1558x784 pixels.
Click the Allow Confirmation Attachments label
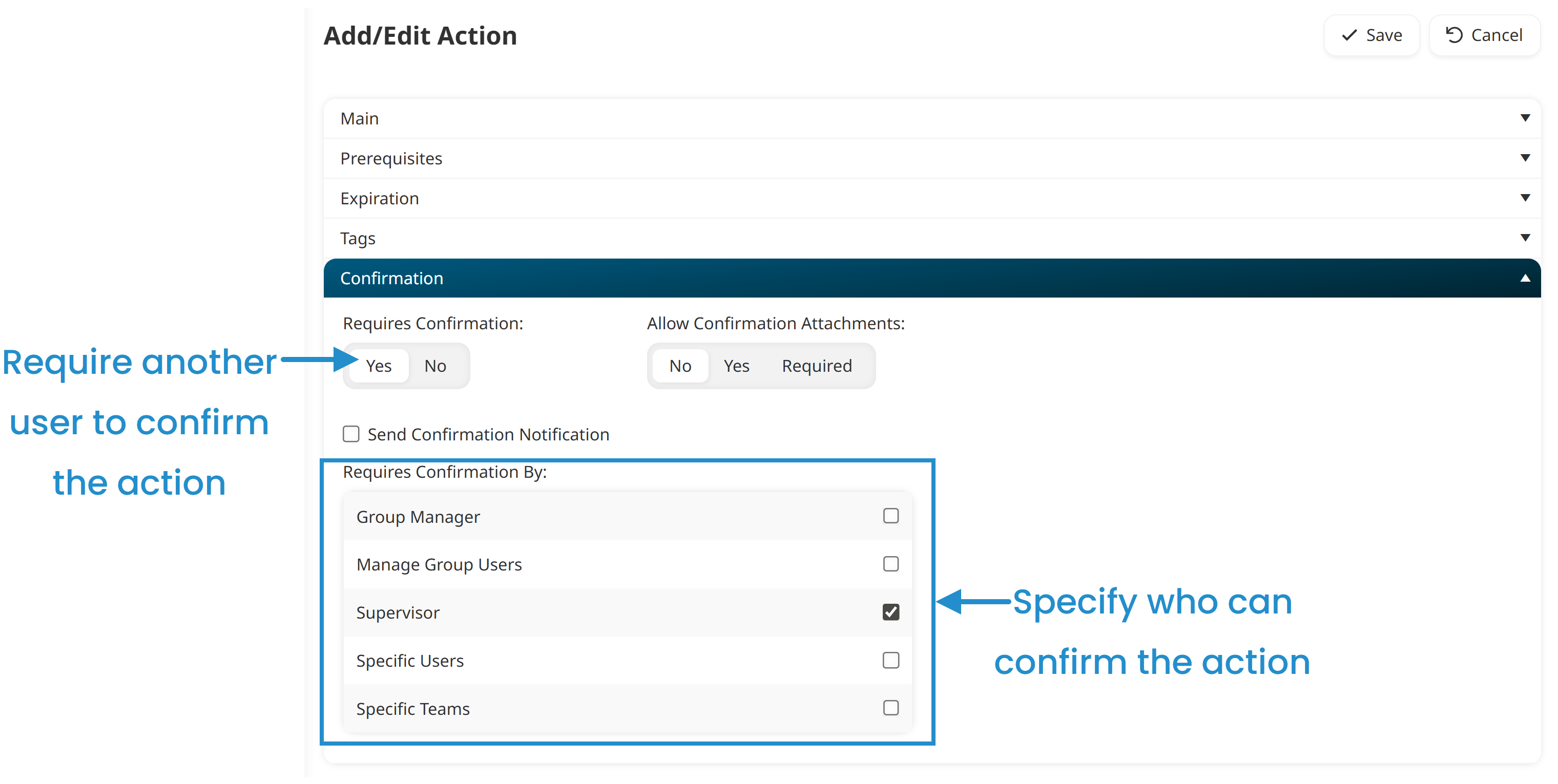(776, 324)
